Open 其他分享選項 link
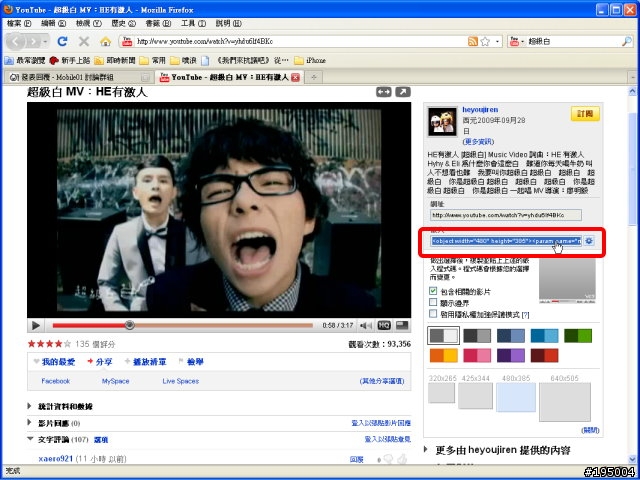 click(x=382, y=381)
